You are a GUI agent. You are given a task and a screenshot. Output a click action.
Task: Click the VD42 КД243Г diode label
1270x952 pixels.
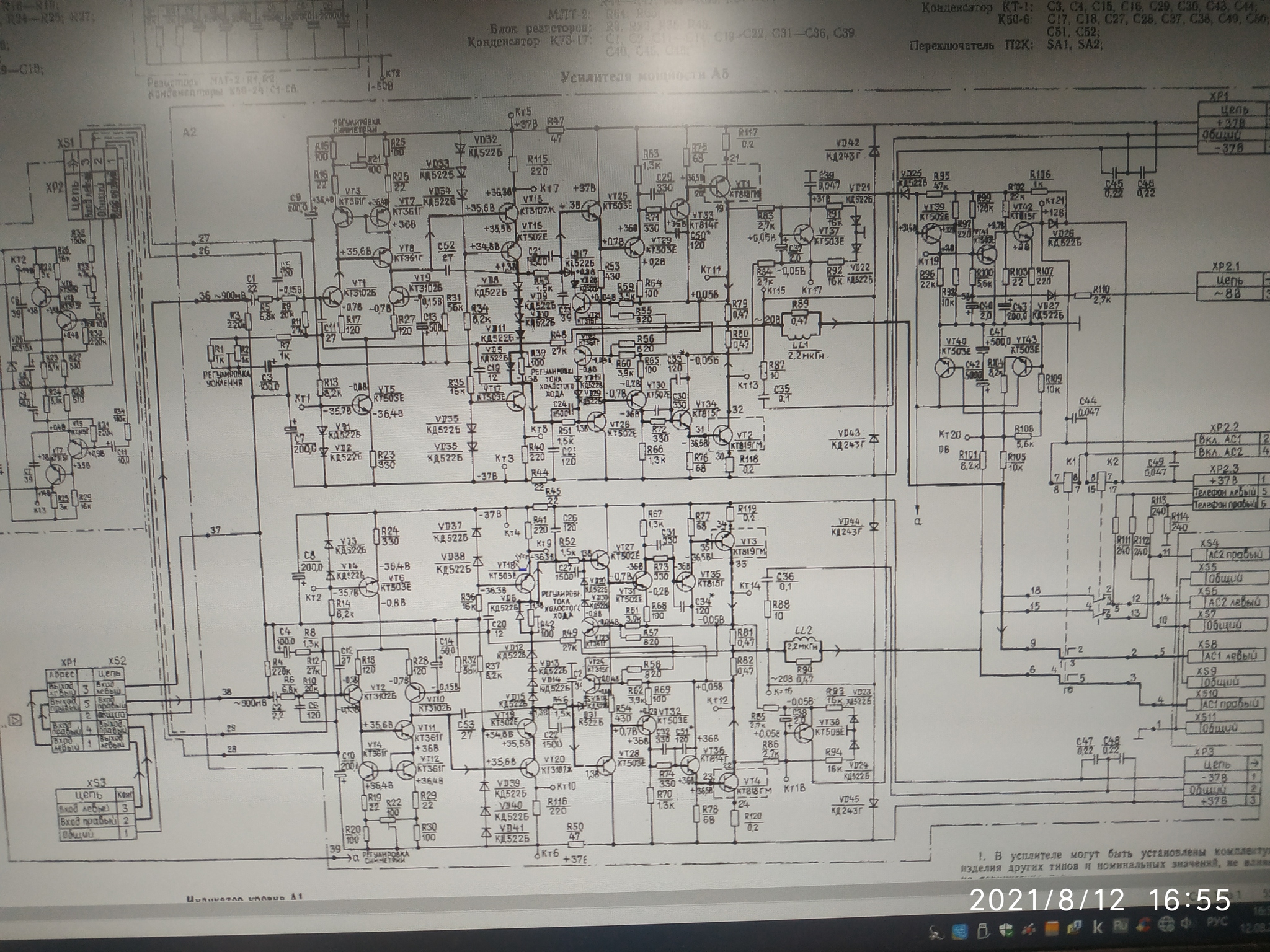coord(845,149)
